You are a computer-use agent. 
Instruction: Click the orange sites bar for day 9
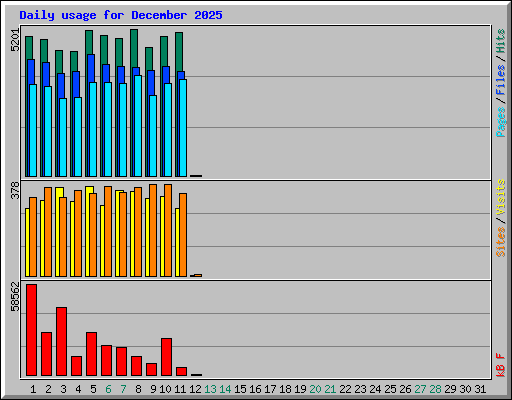pos(153,230)
